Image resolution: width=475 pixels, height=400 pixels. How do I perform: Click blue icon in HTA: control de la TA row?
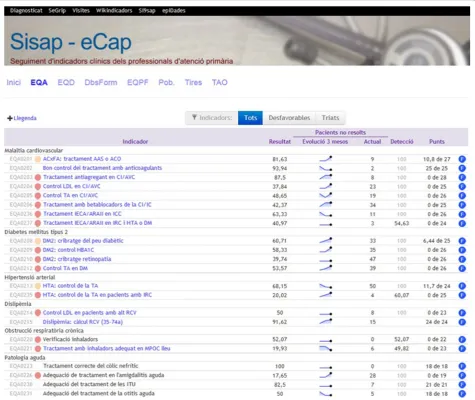click(x=462, y=286)
